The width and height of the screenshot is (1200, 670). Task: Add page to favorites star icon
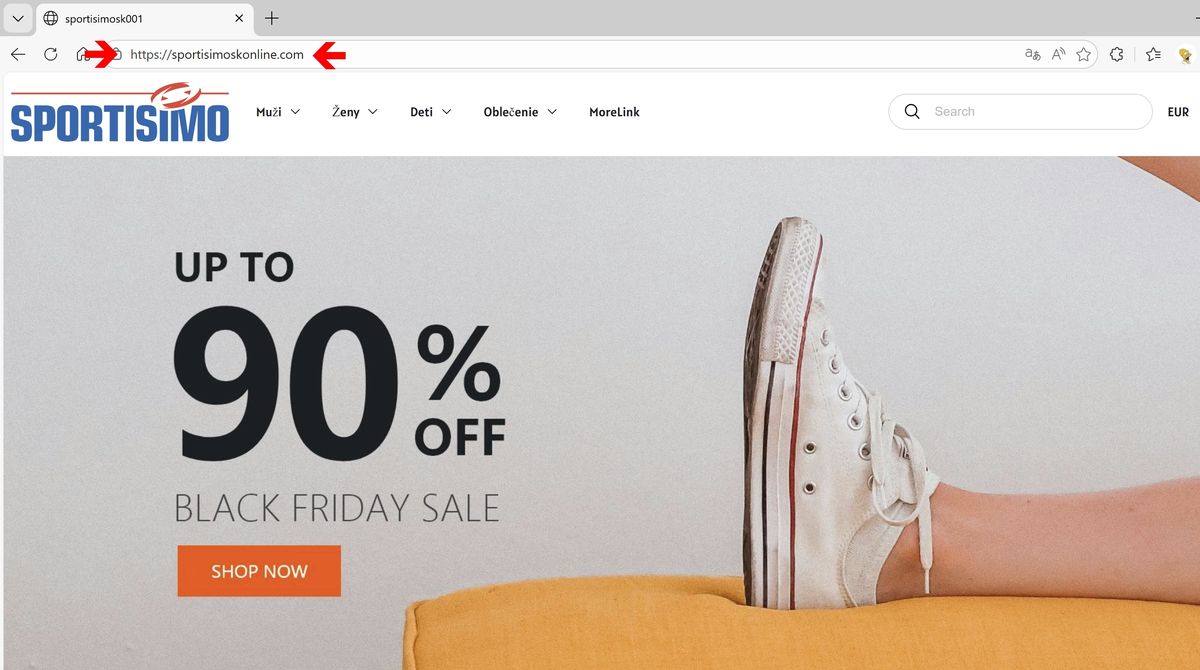pyautogui.click(x=1083, y=55)
